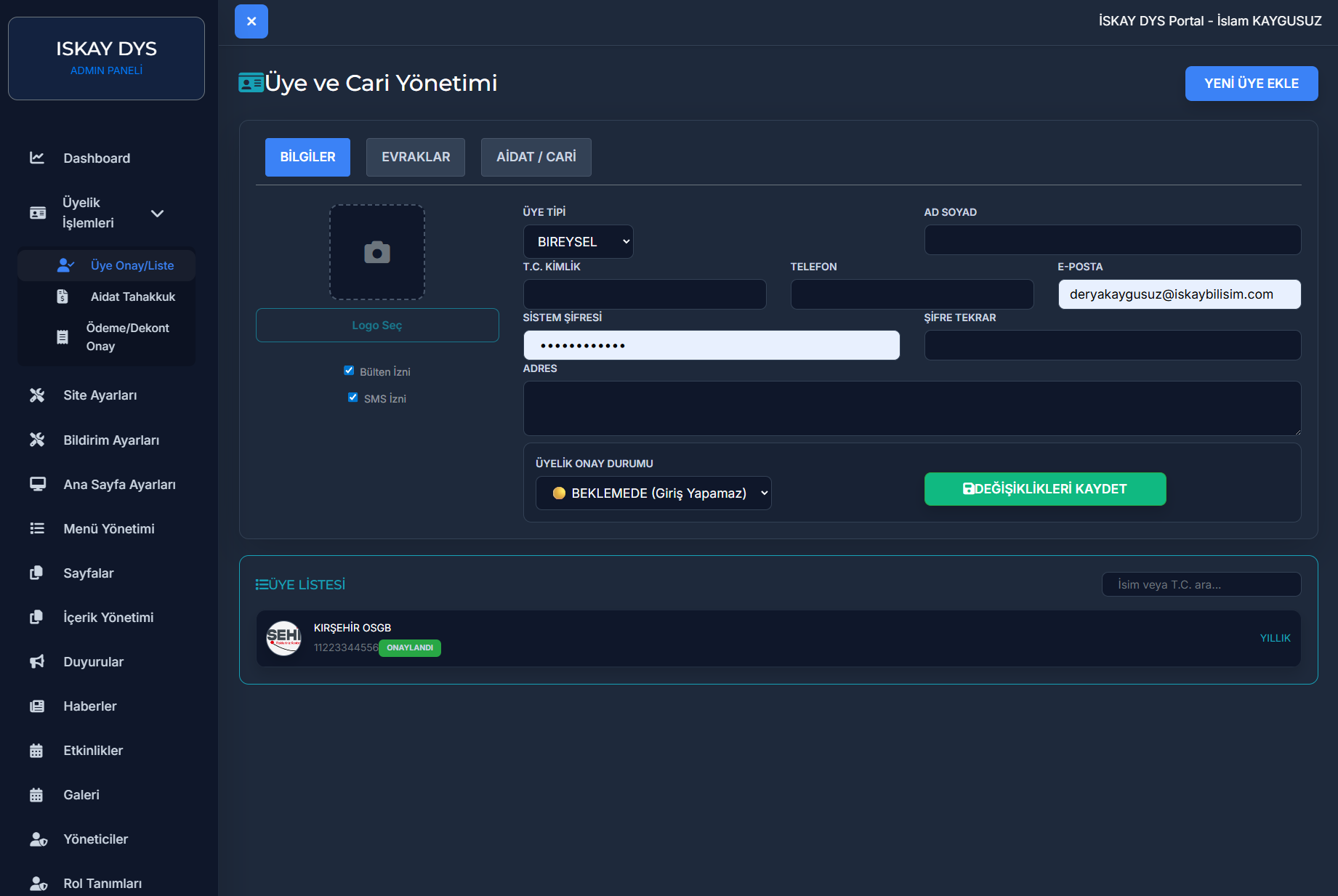Click the Menü Yönetimi list icon

pos(37,528)
